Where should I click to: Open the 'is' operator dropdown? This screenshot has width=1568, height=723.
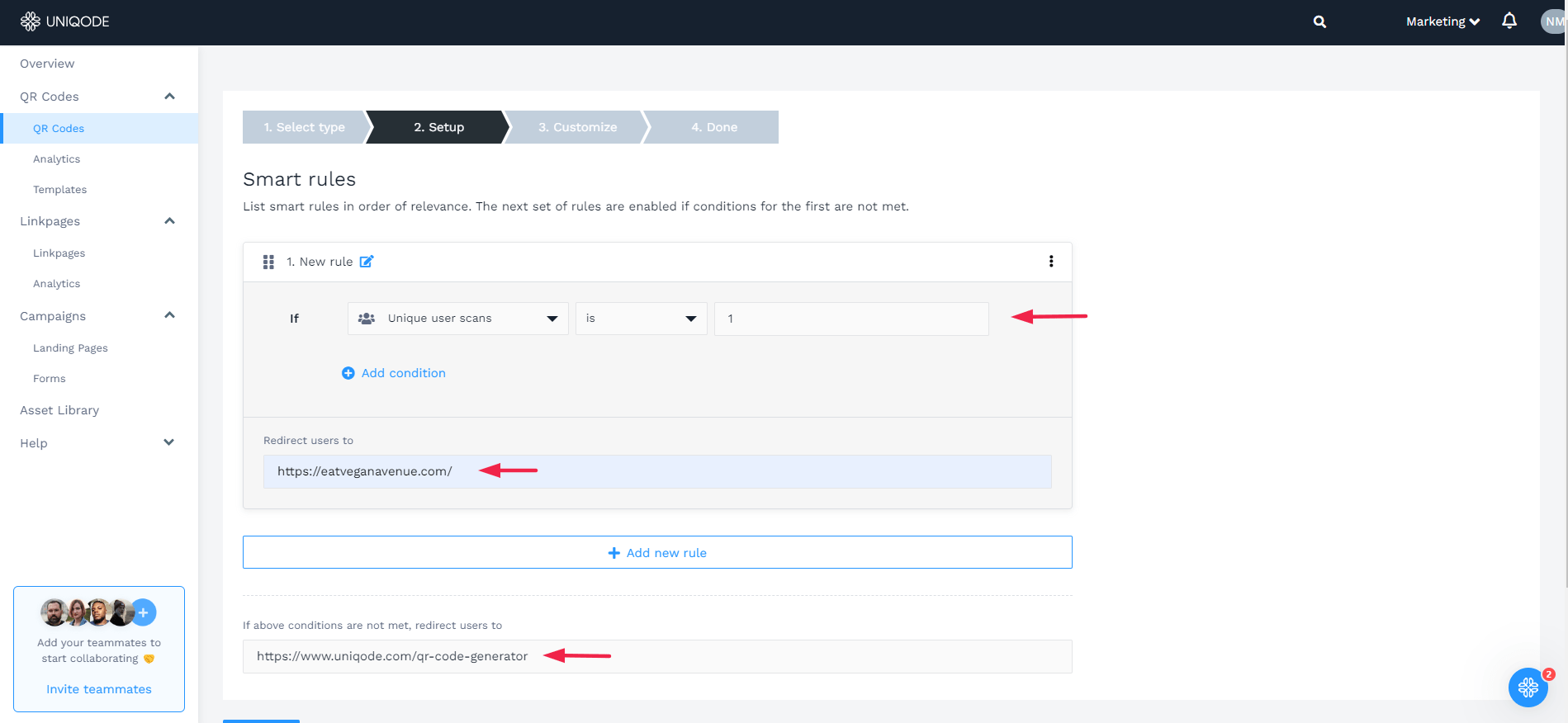(641, 319)
